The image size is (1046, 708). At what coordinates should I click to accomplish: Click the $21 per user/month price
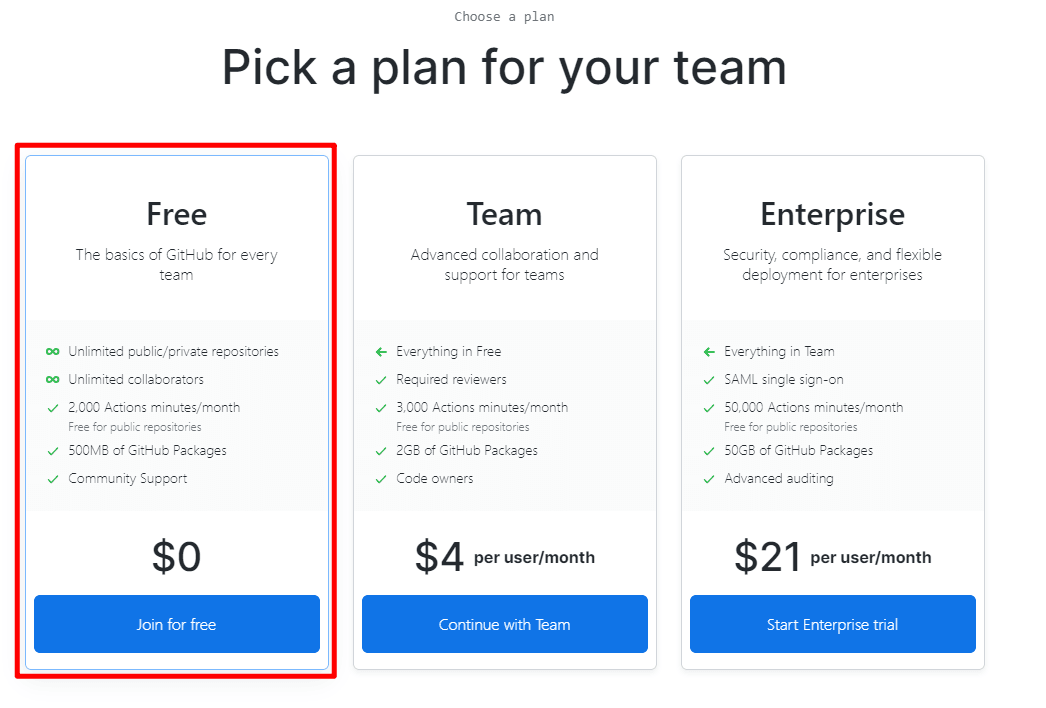[832, 557]
